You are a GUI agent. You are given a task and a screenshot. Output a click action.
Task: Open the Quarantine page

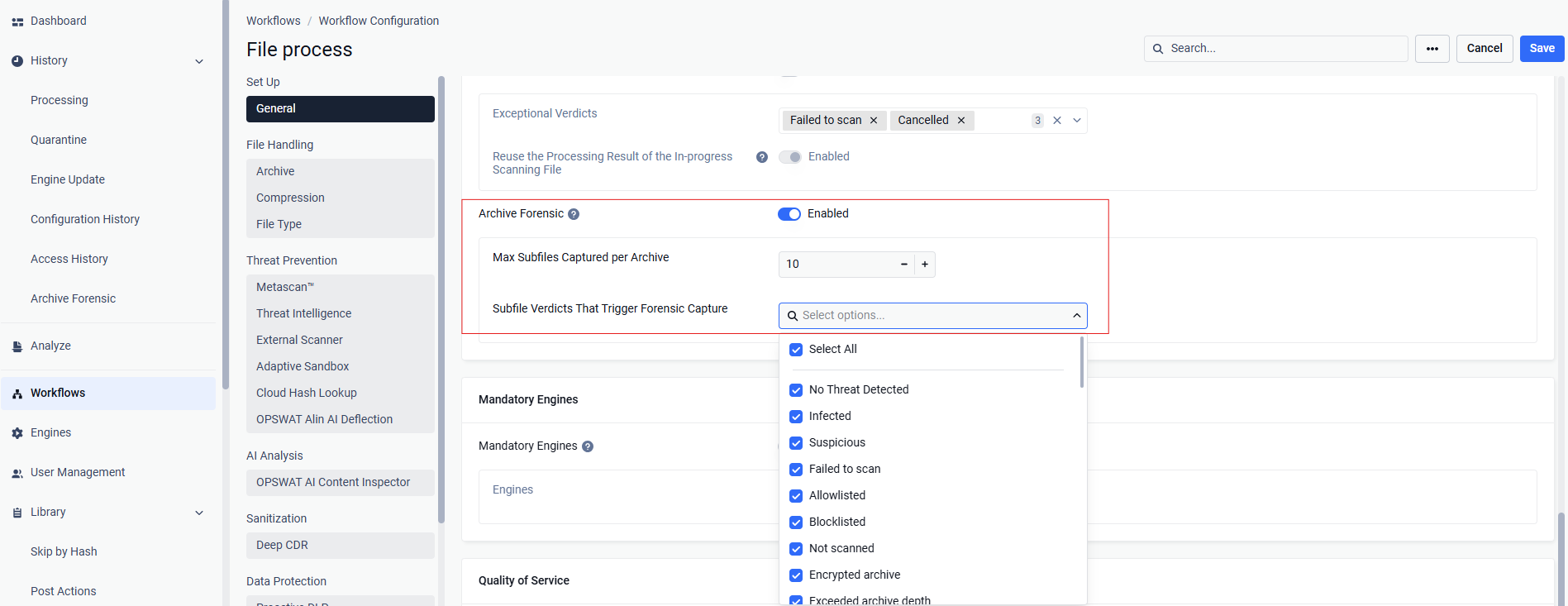tap(59, 141)
